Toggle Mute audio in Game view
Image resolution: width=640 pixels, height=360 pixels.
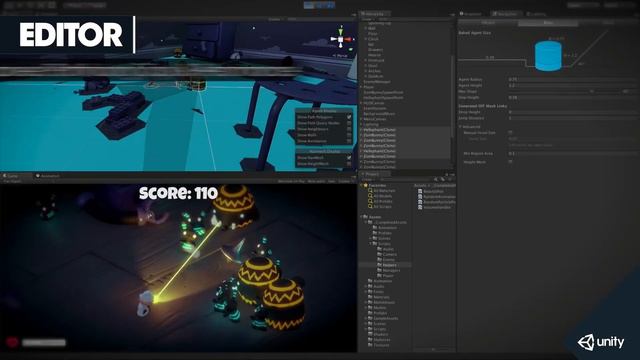316,181
